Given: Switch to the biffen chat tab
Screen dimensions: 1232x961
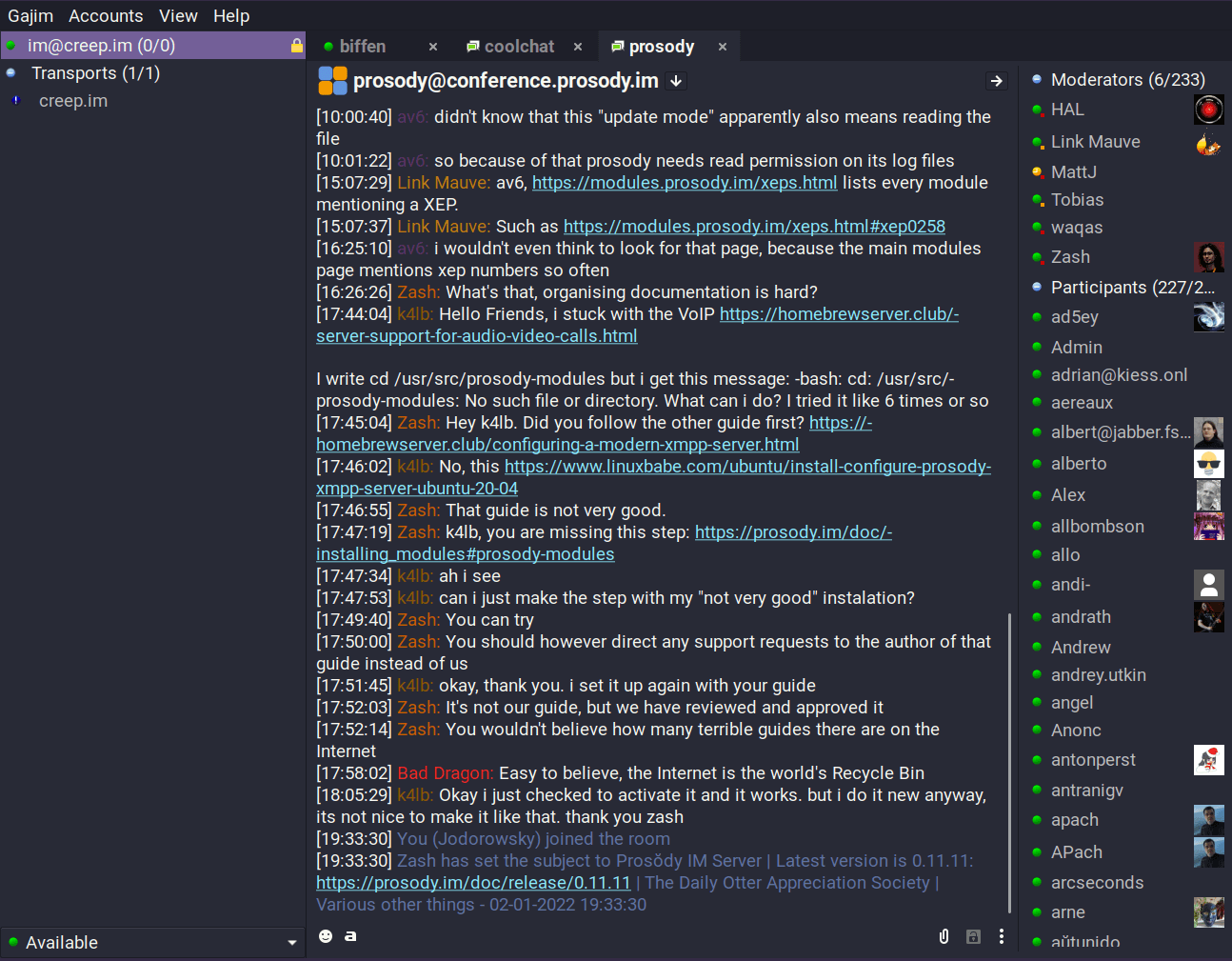Looking at the screenshot, I should [362, 47].
